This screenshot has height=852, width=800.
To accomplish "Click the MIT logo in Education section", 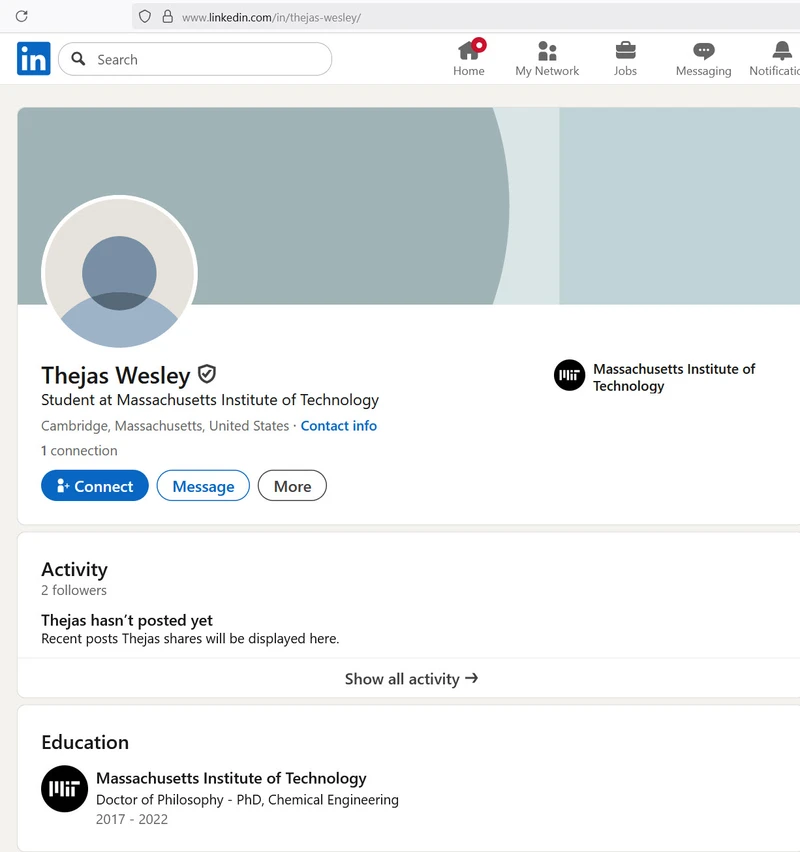I will (64, 789).
